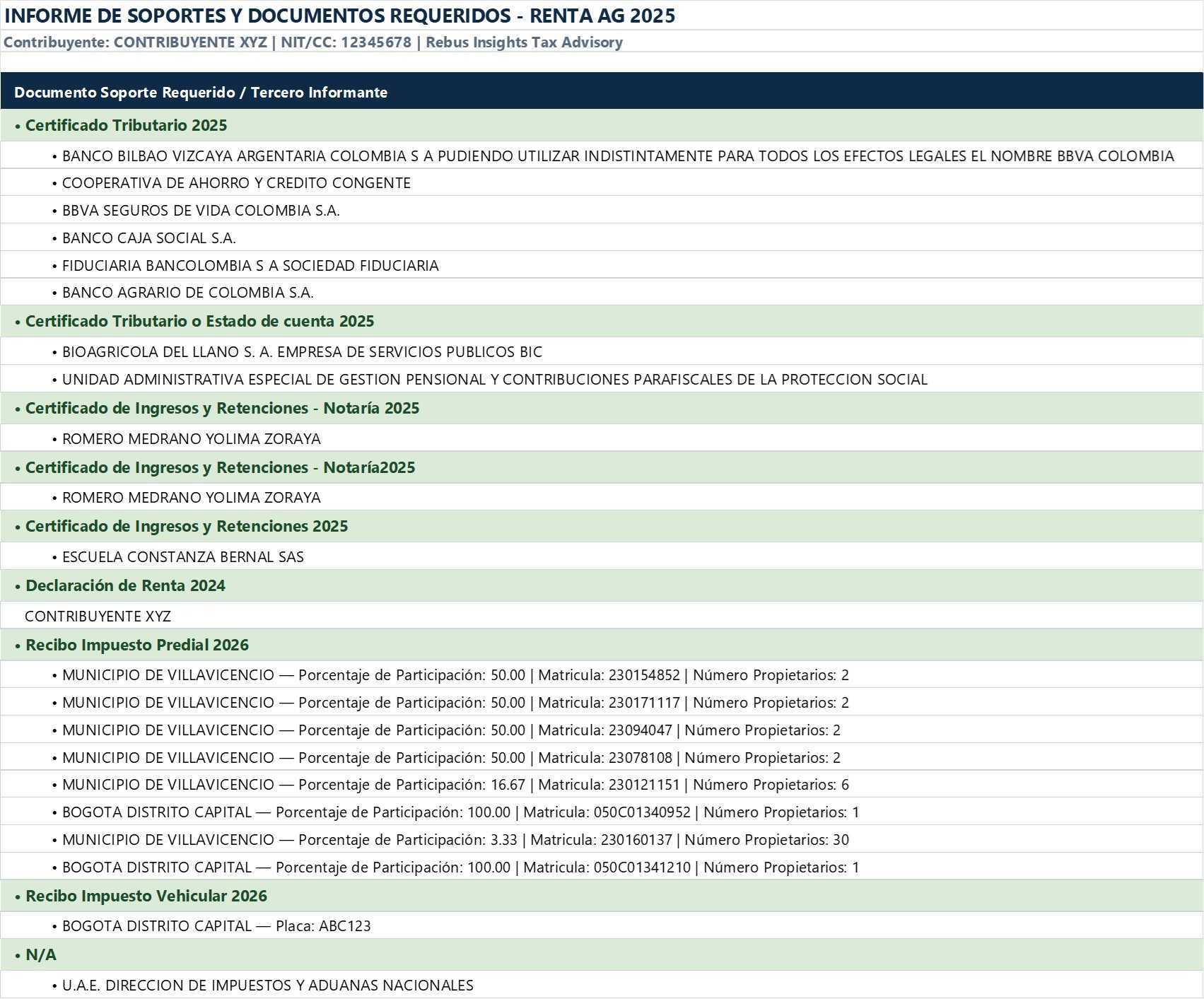Screen dimensions: 1204x999
Task: Select ROMERO MEDRANO under Notaría 2025 with space
Action: coord(602,439)
